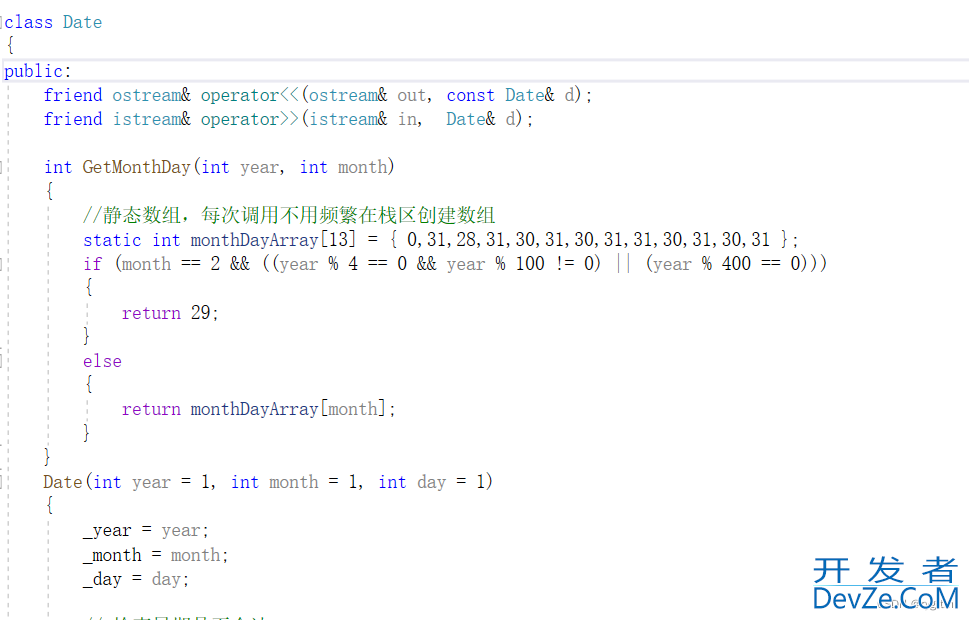Click 'int day = 1' in the Date constructor
The height and width of the screenshot is (620, 969).
432,482
